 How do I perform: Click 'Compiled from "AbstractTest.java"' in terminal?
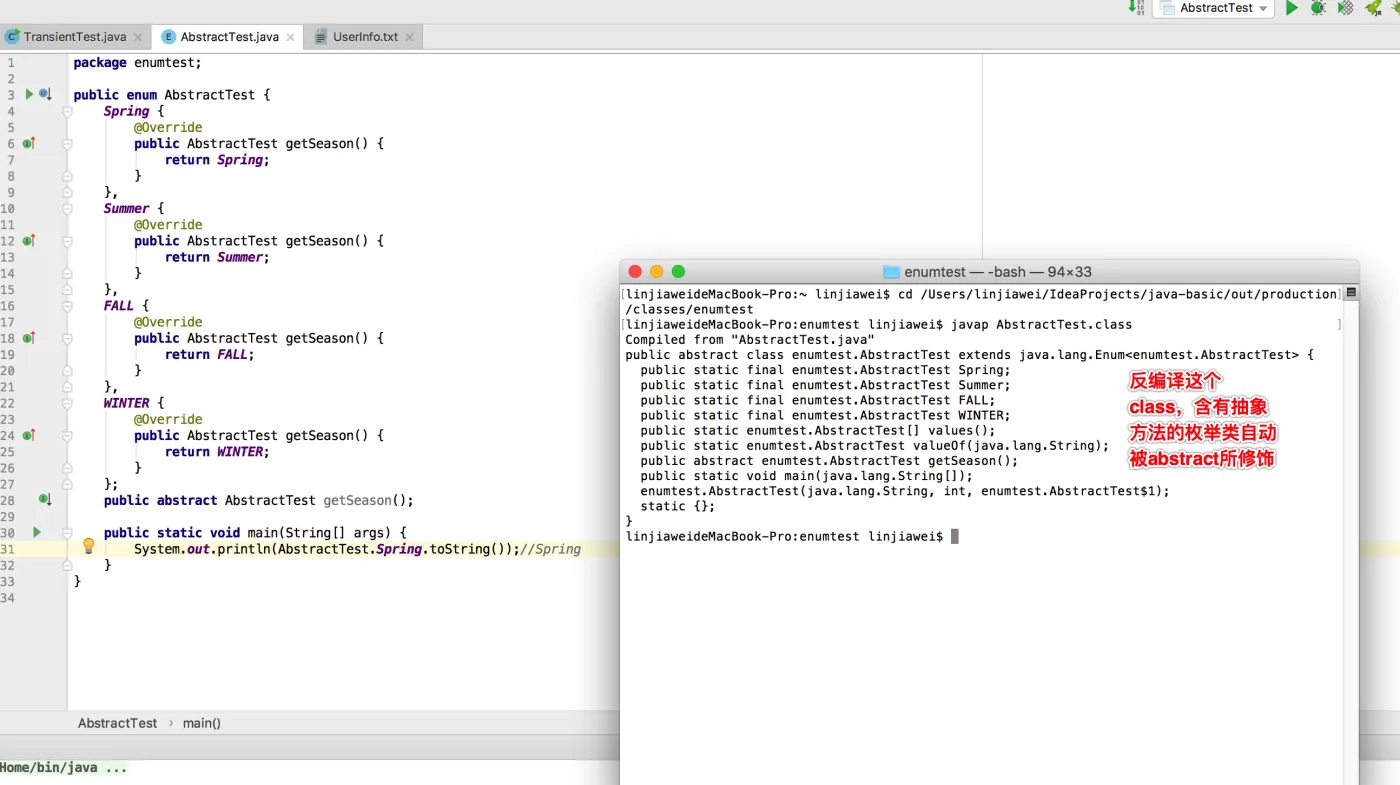coord(750,340)
